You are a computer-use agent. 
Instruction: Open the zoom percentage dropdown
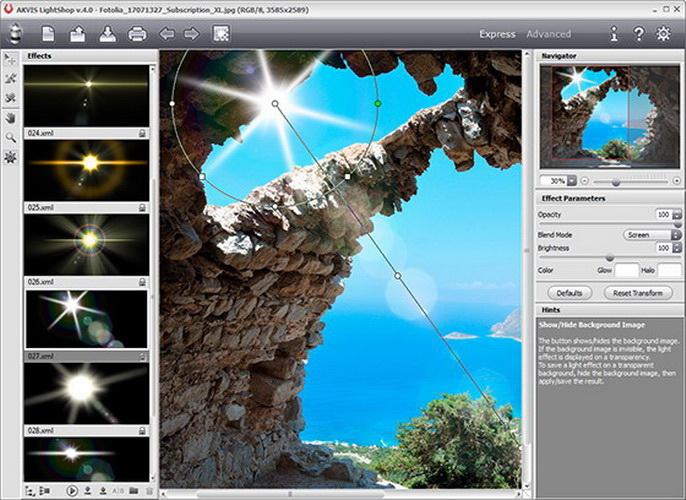tap(574, 181)
